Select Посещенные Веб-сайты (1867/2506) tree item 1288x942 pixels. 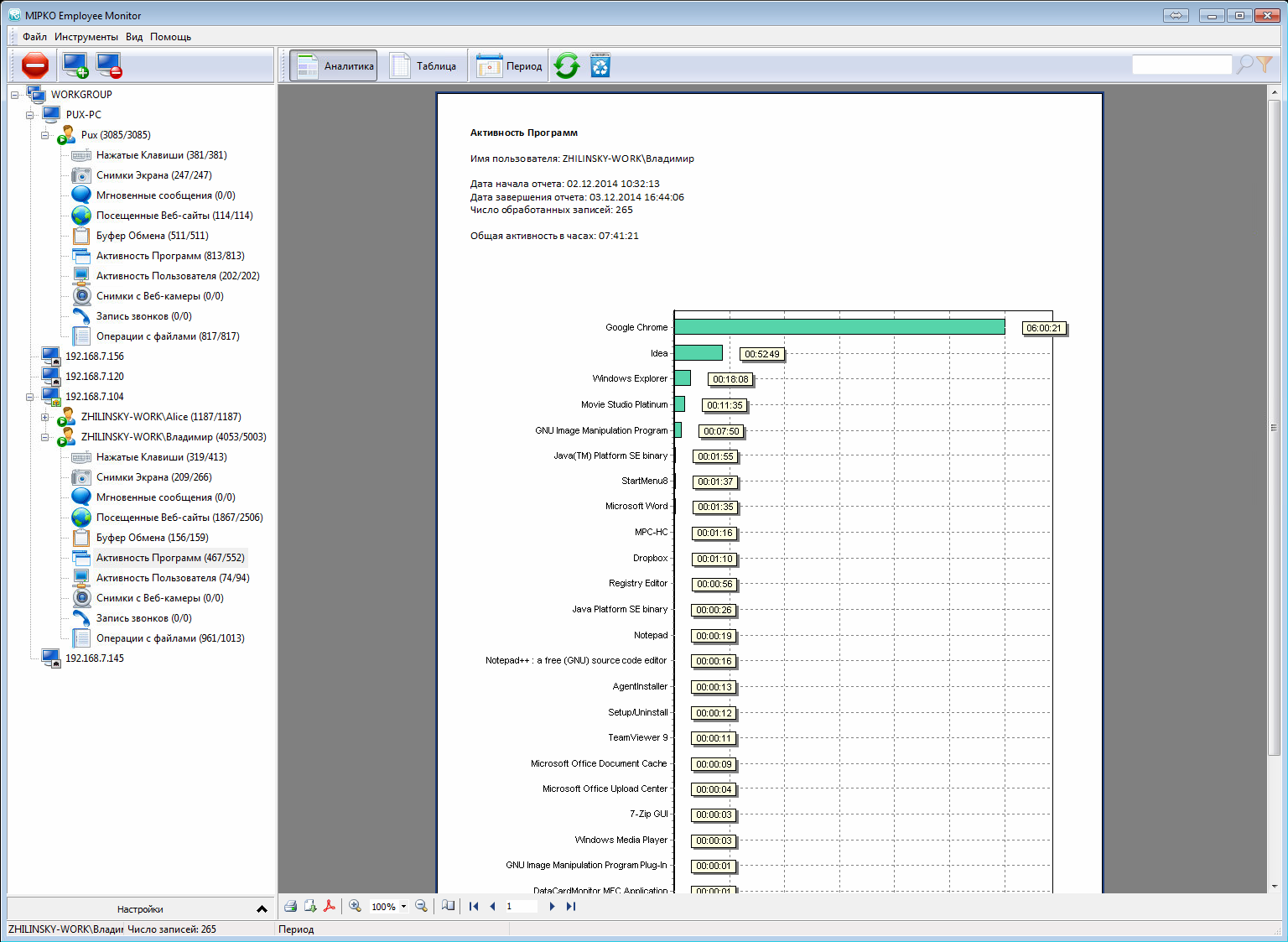coord(179,518)
